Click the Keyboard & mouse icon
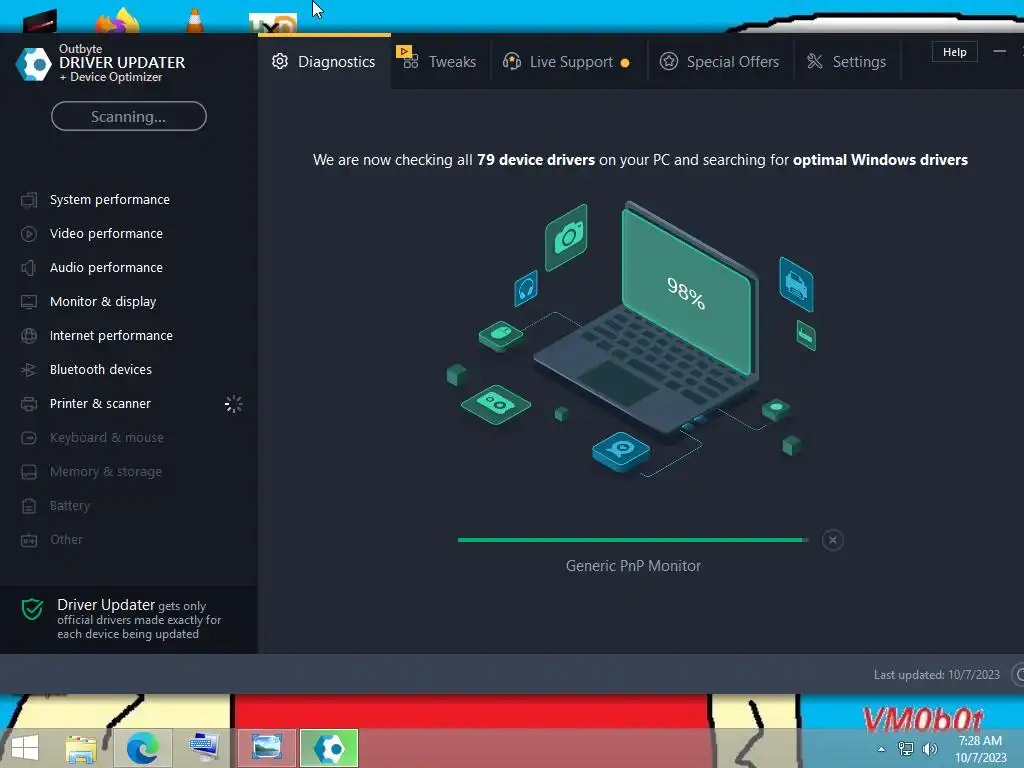 pos(29,438)
